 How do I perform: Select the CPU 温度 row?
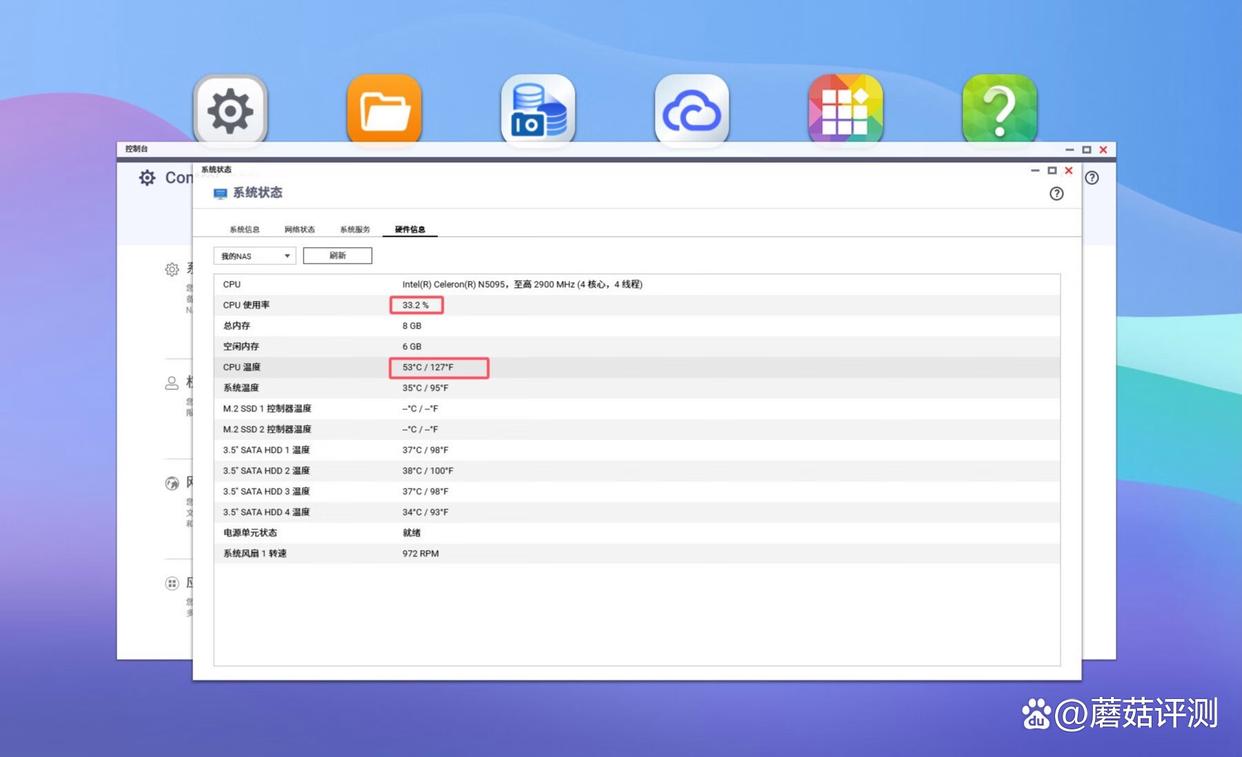coord(636,368)
